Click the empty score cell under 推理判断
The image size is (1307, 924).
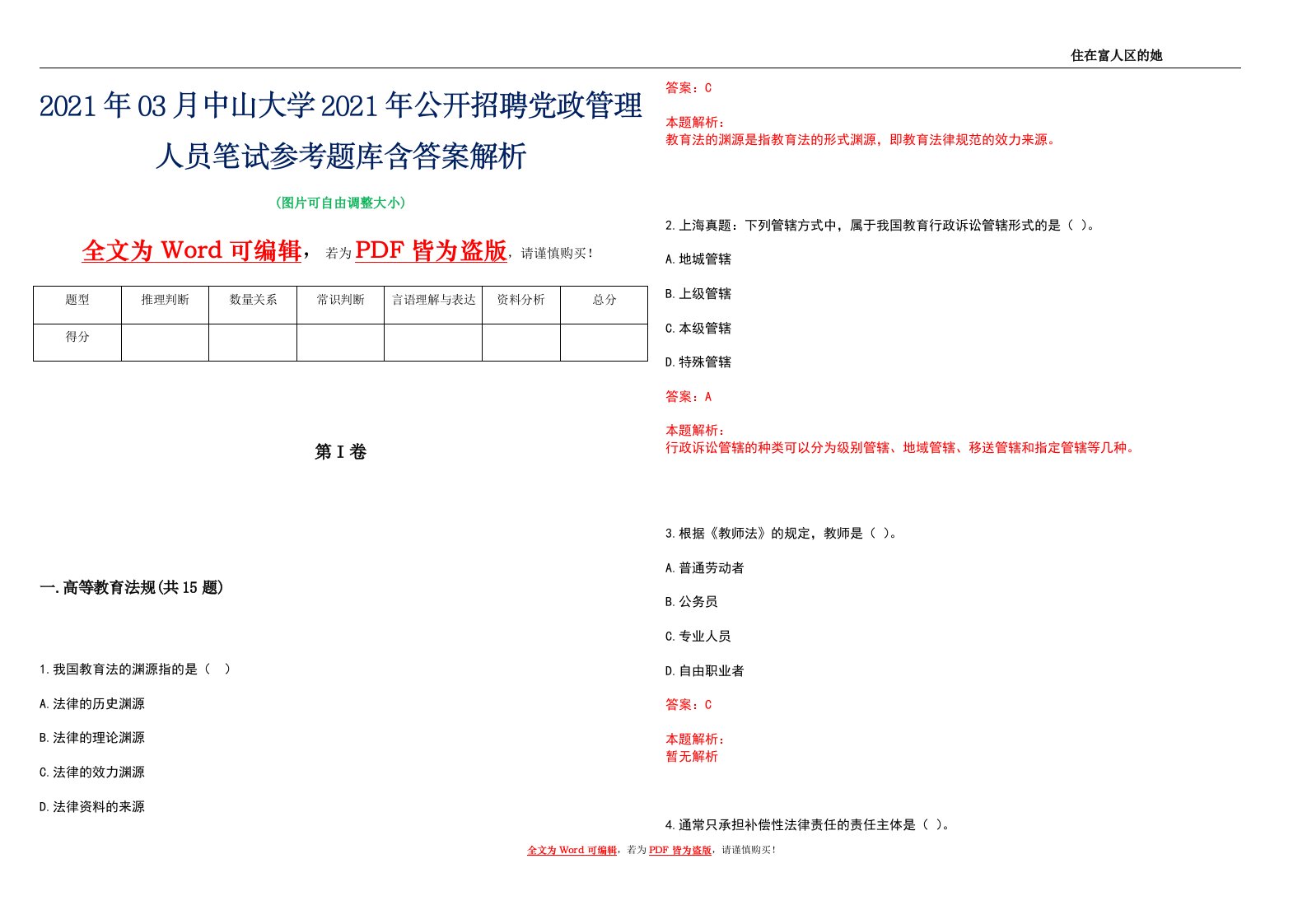pyautogui.click(x=165, y=343)
